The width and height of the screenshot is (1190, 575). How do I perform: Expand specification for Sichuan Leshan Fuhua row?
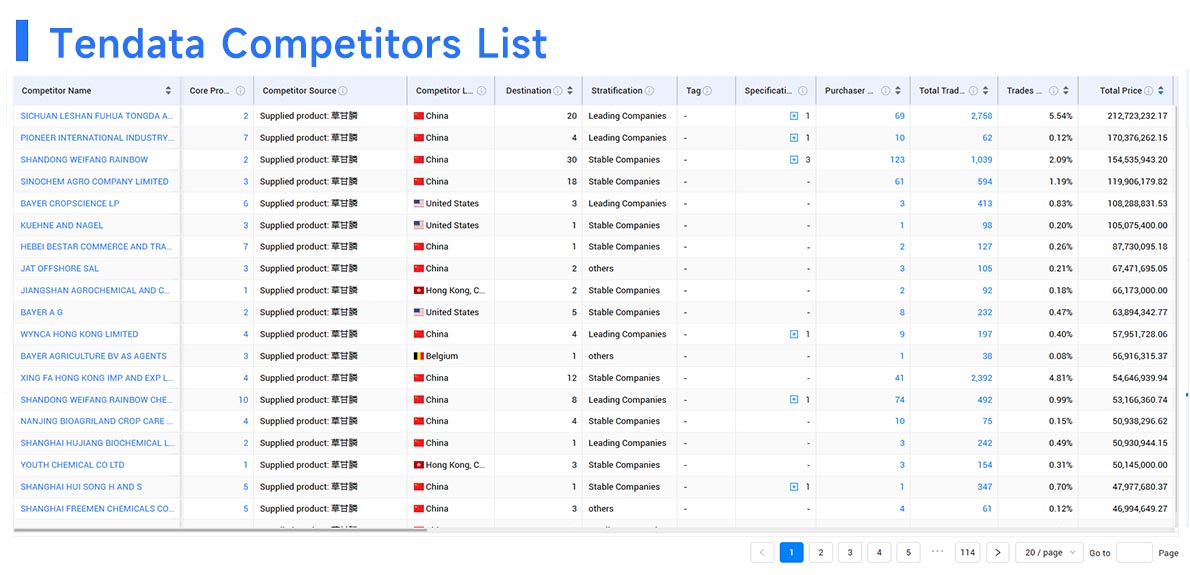(x=794, y=116)
